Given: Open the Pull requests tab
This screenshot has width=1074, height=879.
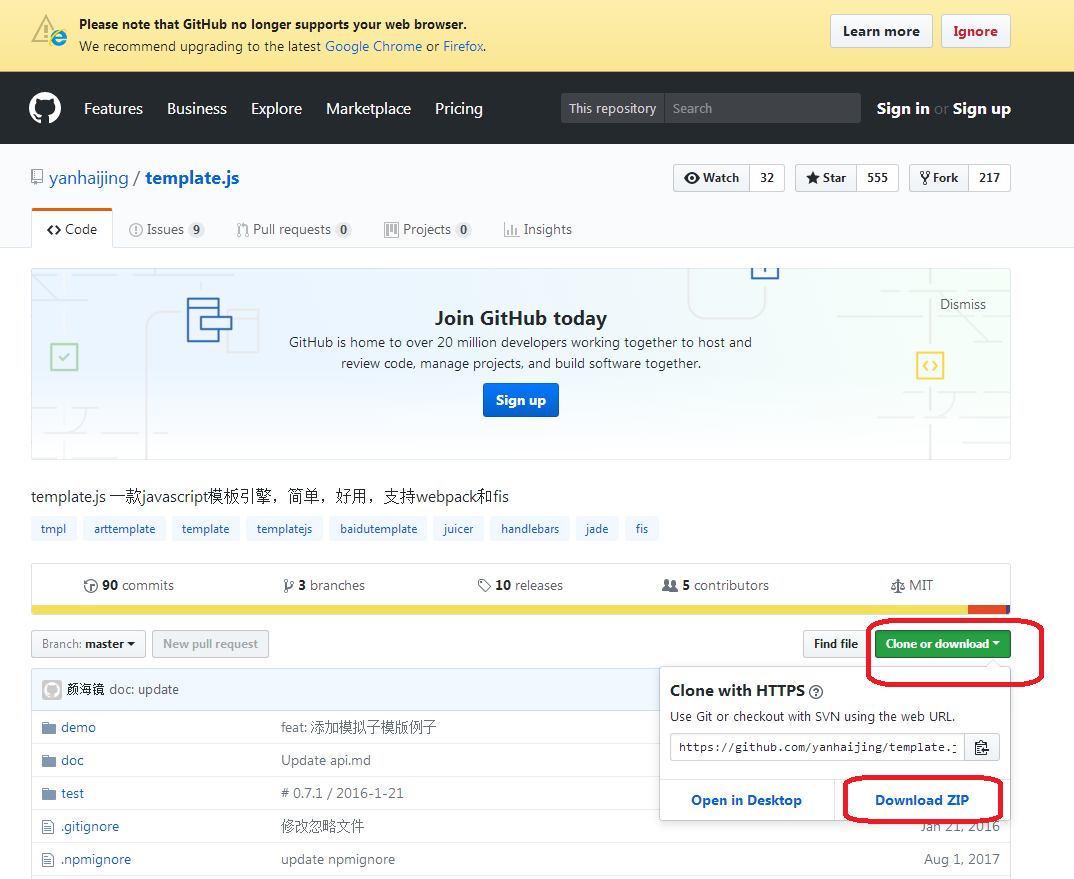Looking at the screenshot, I should click(x=293, y=230).
